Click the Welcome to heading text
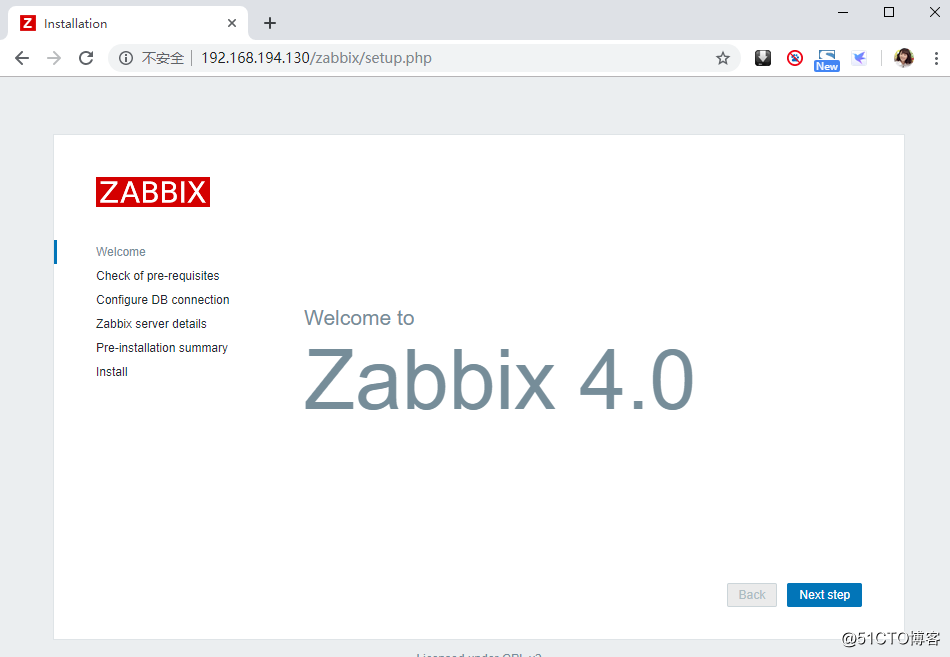950x657 pixels. pos(359,318)
